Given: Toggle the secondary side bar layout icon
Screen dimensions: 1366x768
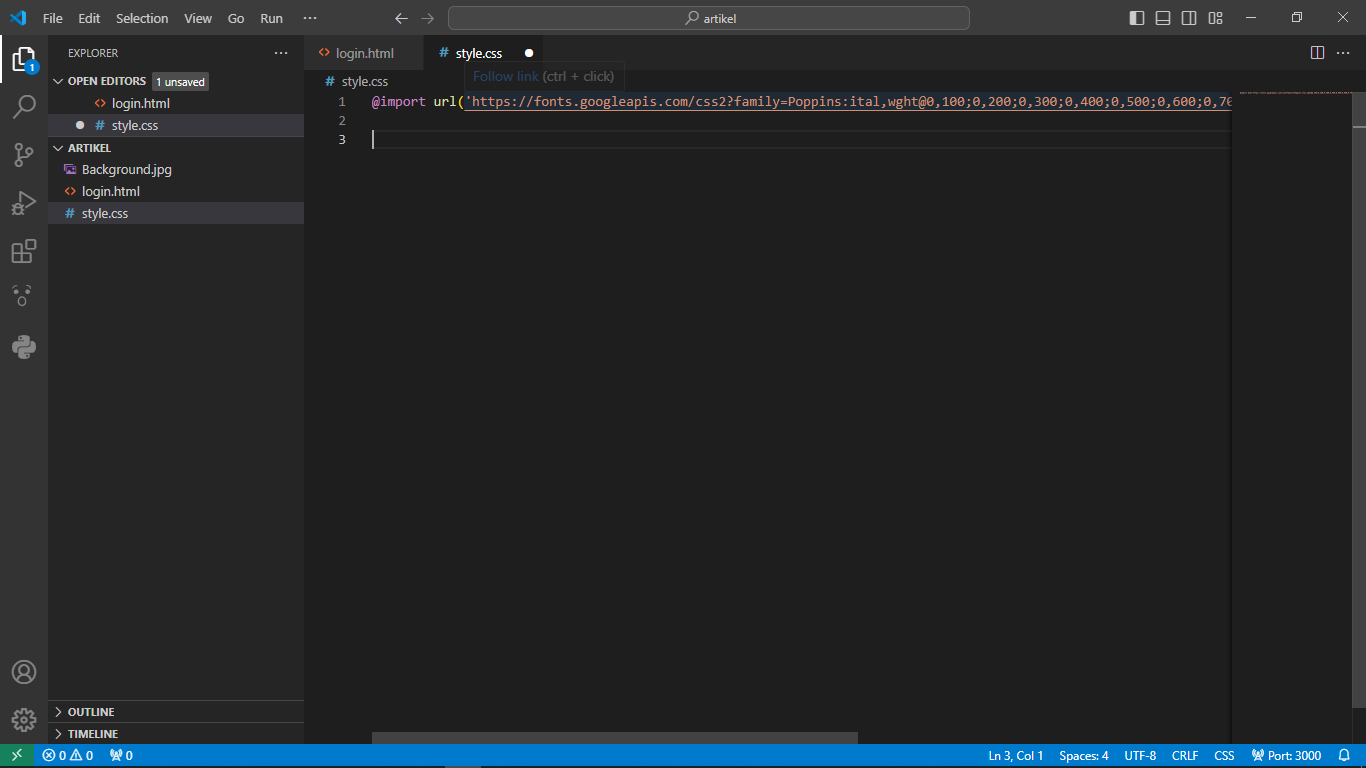Looking at the screenshot, I should [x=1189, y=18].
